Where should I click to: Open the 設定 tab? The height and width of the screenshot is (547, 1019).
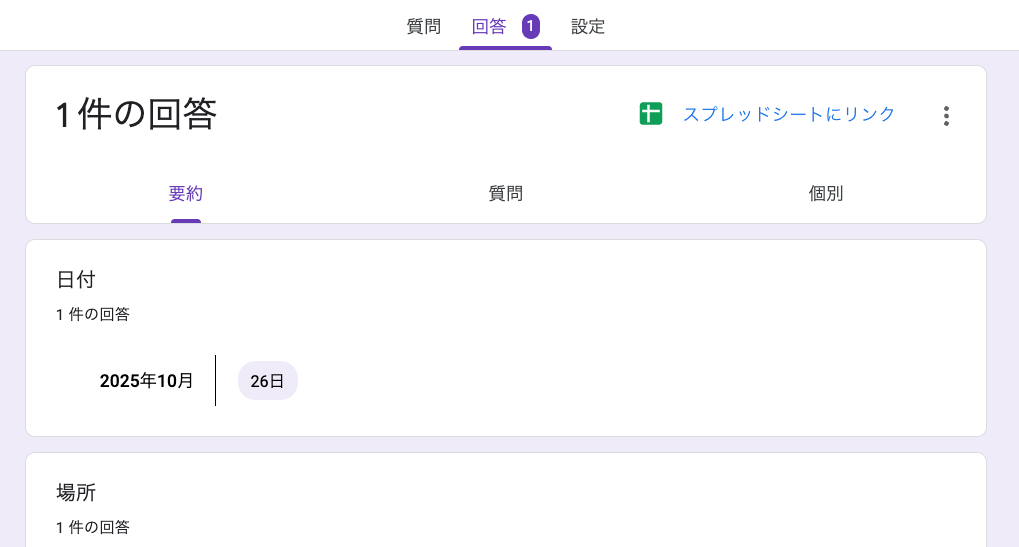click(x=588, y=27)
